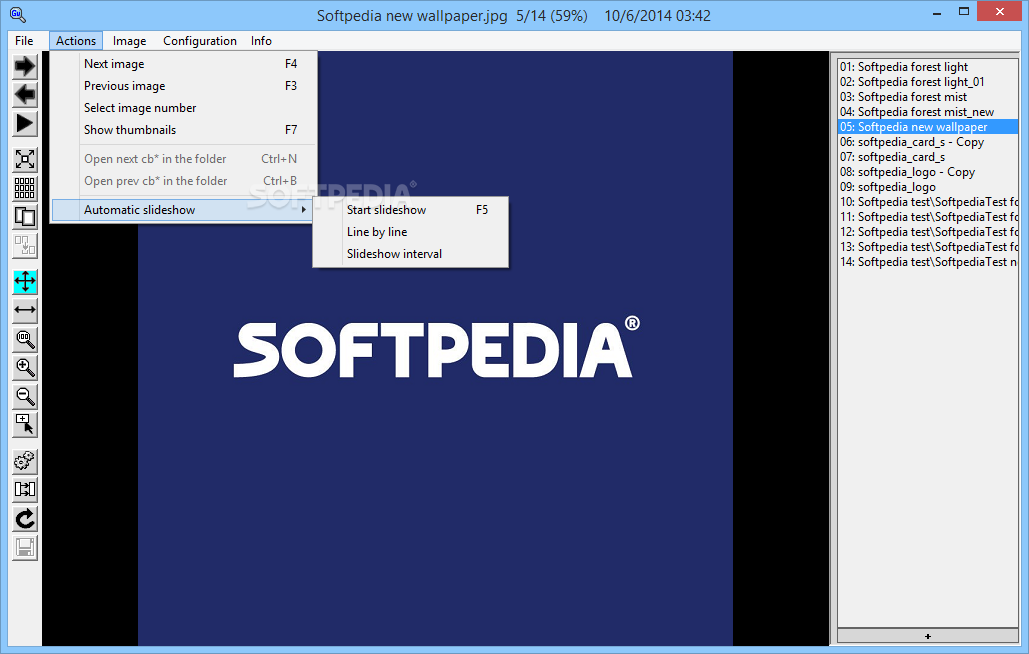Close the viewer window
1029x654 pixels.
point(999,11)
